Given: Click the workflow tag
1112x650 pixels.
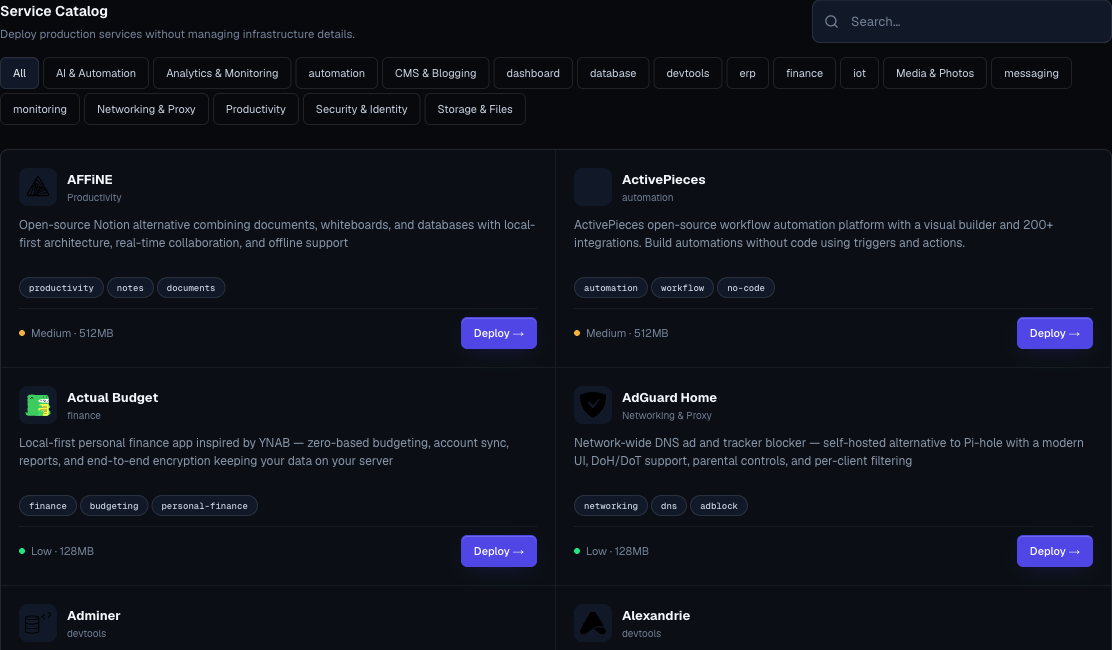Looking at the screenshot, I should click(x=682, y=288).
